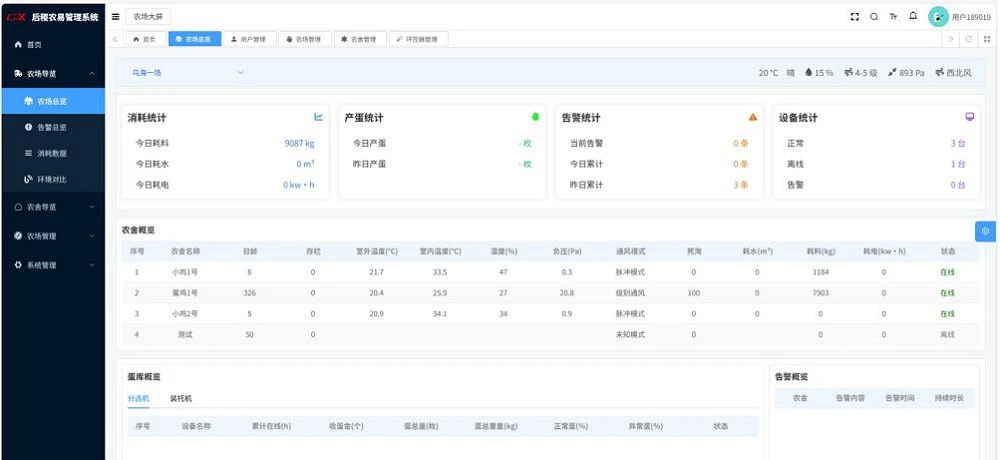Select the 分选机 tab in 蛋库概览
Screen dimensions: 1000x460
click(x=138, y=398)
